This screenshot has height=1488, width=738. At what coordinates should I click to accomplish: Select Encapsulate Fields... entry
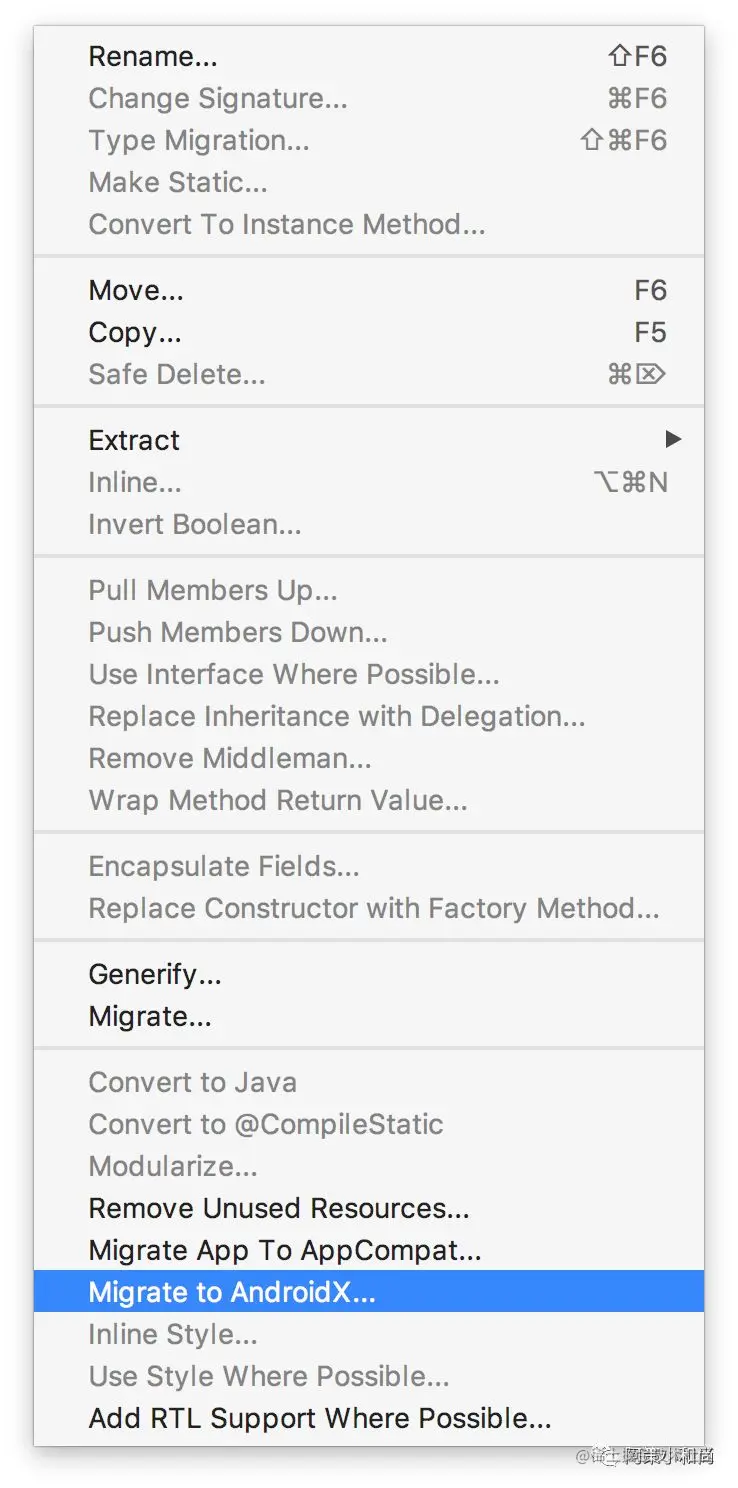224,867
